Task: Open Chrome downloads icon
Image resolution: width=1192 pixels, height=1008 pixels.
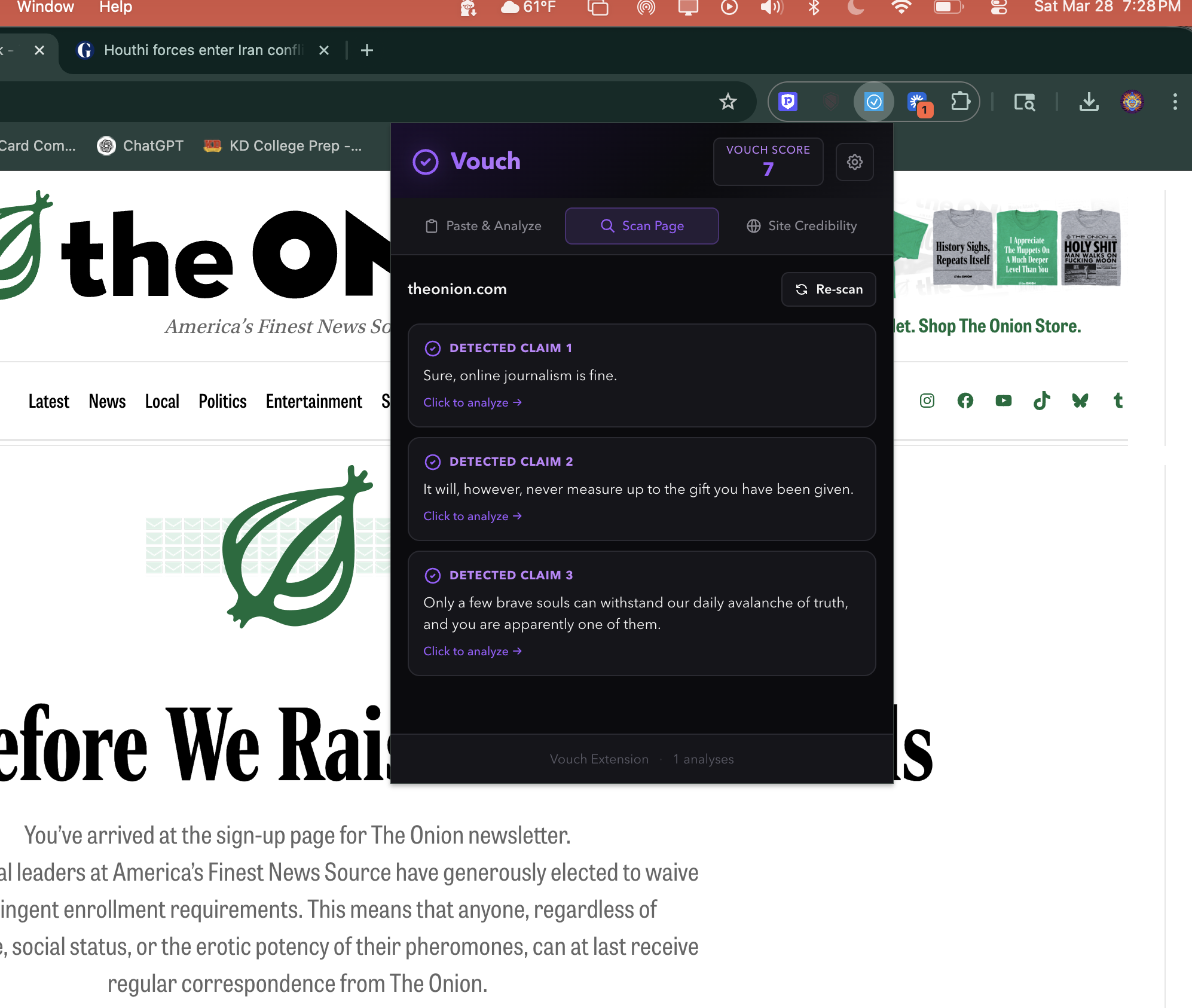Action: 1089,102
